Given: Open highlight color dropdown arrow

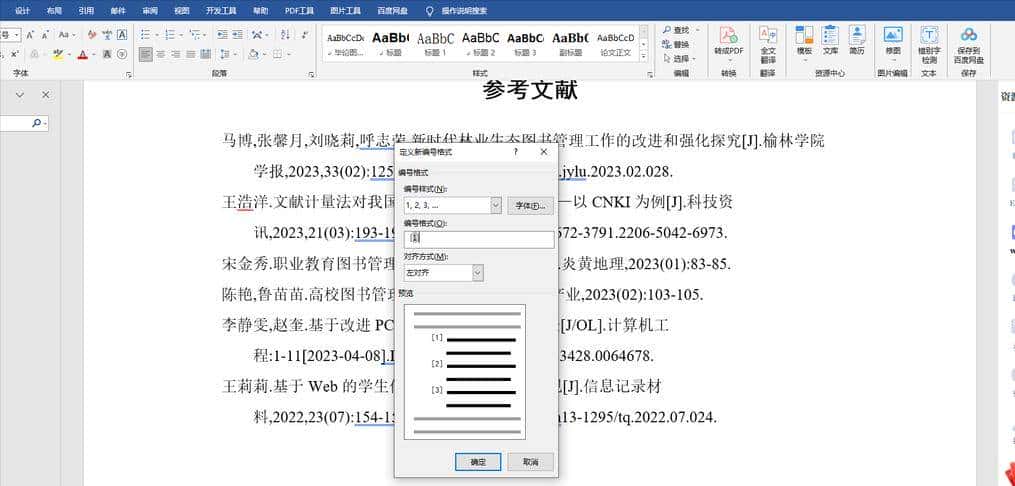Looking at the screenshot, I should (x=69, y=54).
